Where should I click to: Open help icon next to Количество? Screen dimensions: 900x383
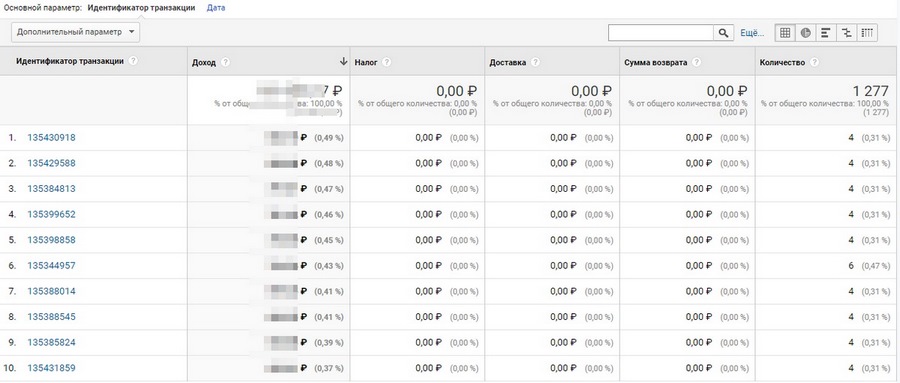[x=814, y=62]
